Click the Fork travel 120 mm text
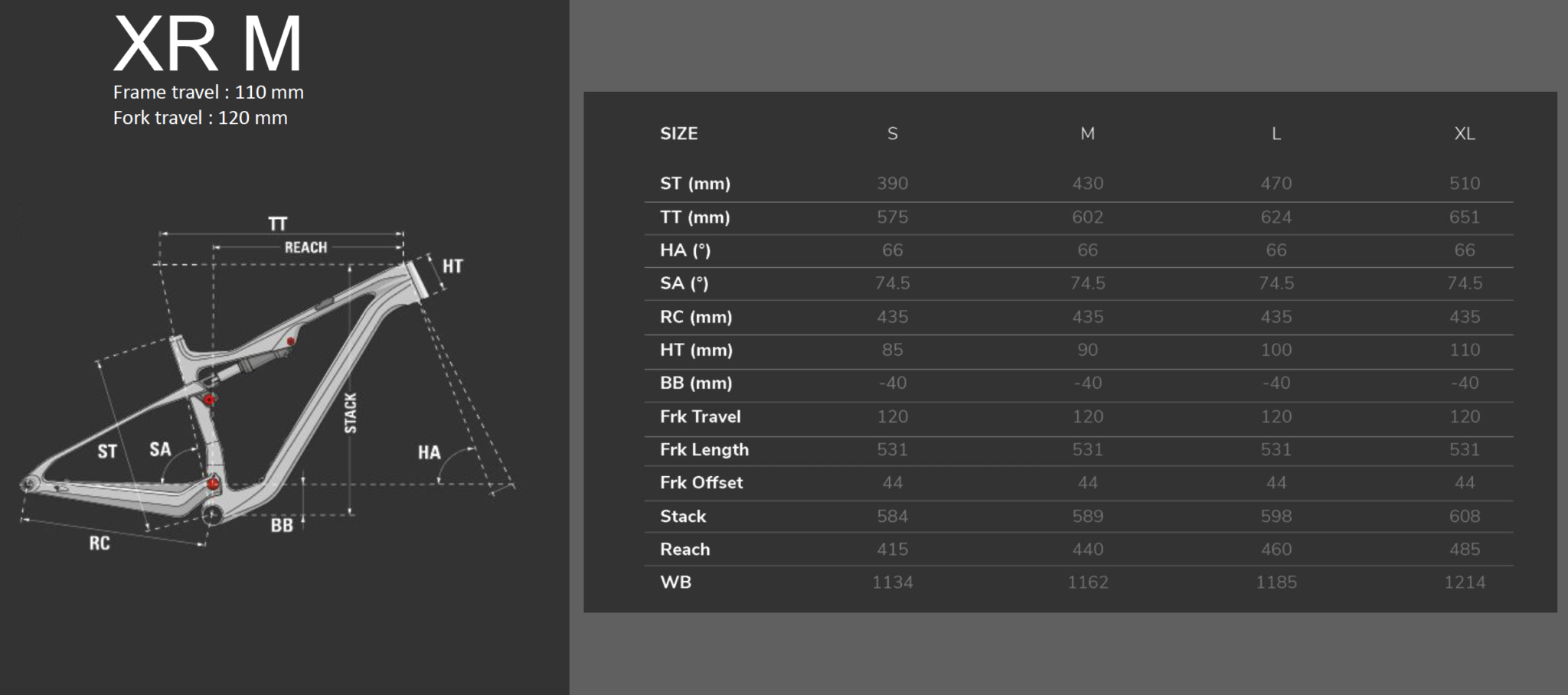The width and height of the screenshot is (1568, 695). 200,118
